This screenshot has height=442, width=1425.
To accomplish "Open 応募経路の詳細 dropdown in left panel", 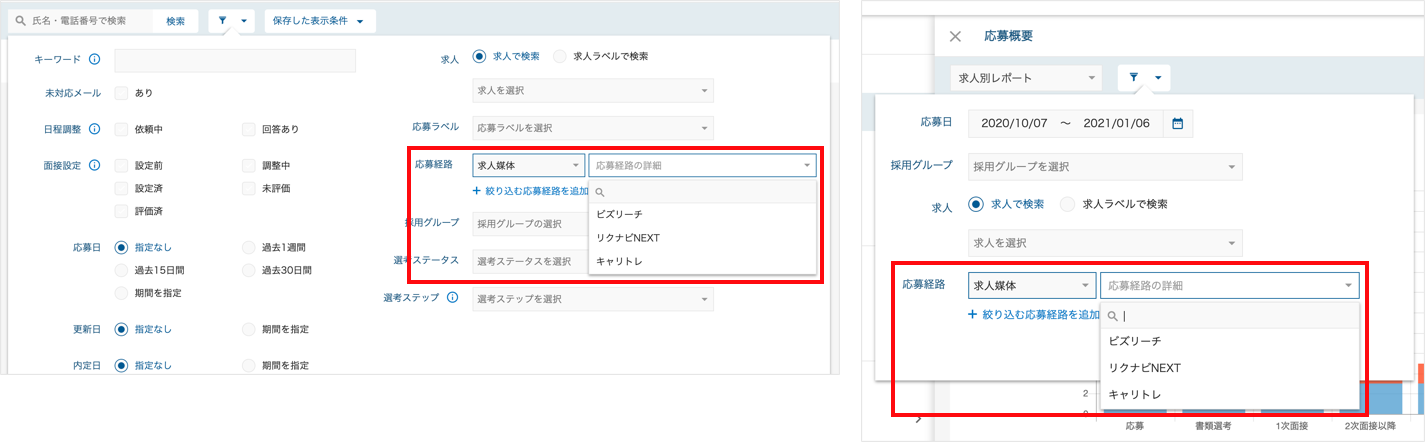I will (703, 165).
